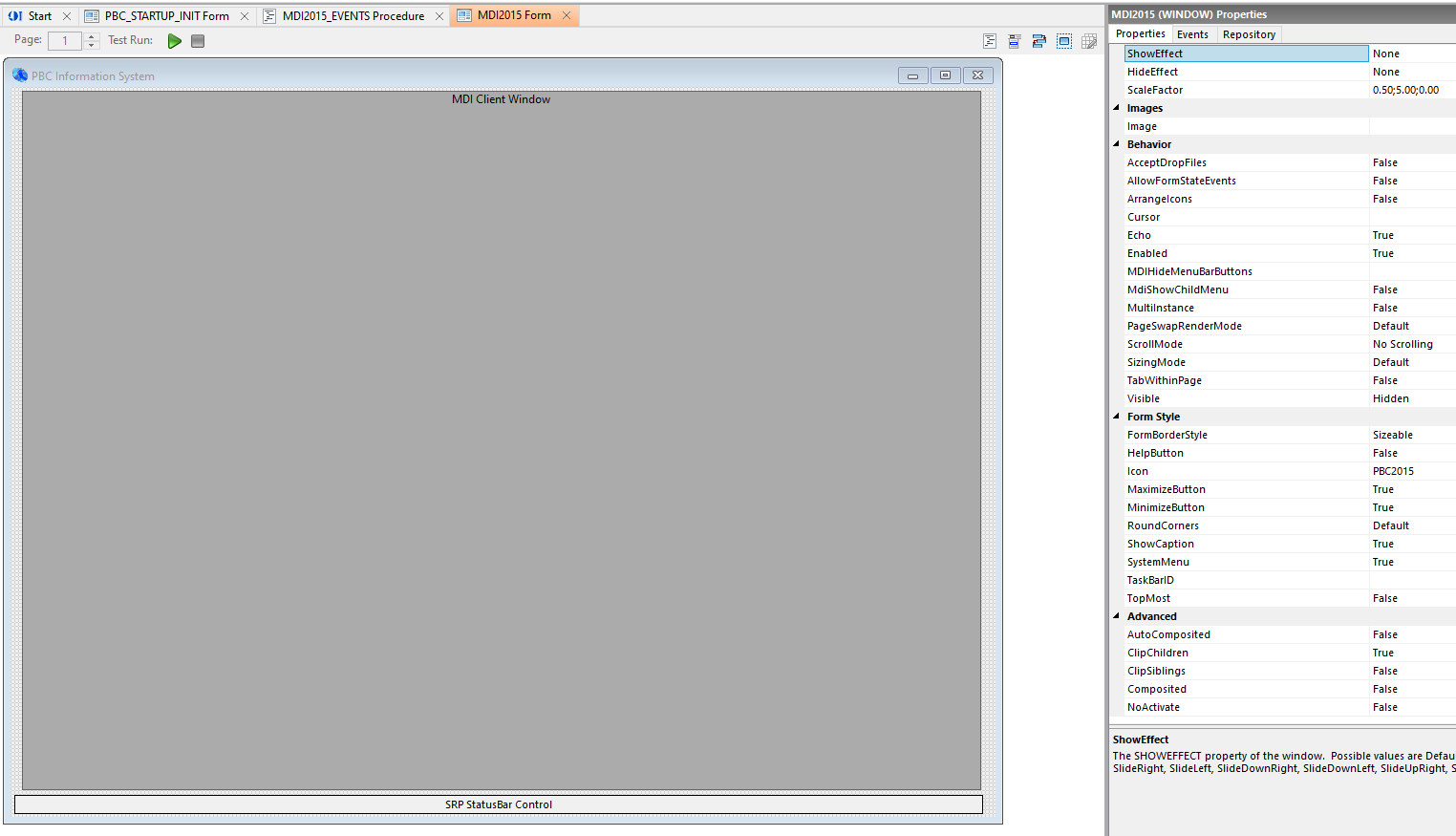Toggle the AcceptDropFiles False value
Viewport: 1456px width, 836px height.
pos(1412,162)
